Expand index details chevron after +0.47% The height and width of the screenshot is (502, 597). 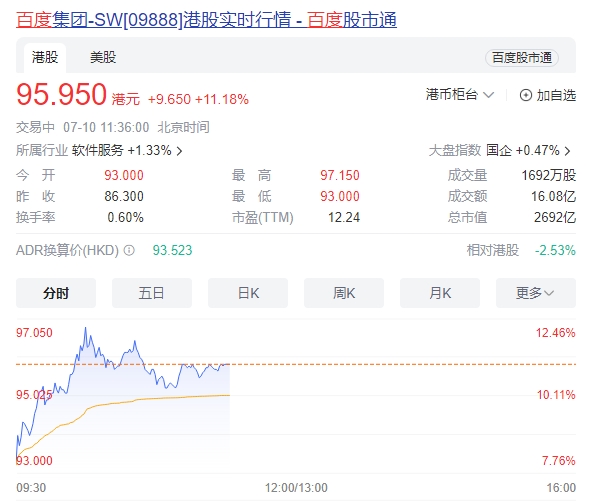567,151
